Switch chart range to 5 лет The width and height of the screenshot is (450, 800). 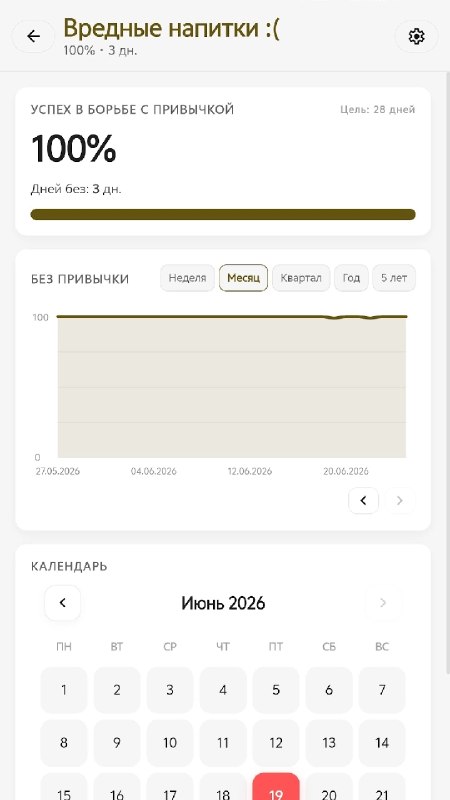coord(394,278)
